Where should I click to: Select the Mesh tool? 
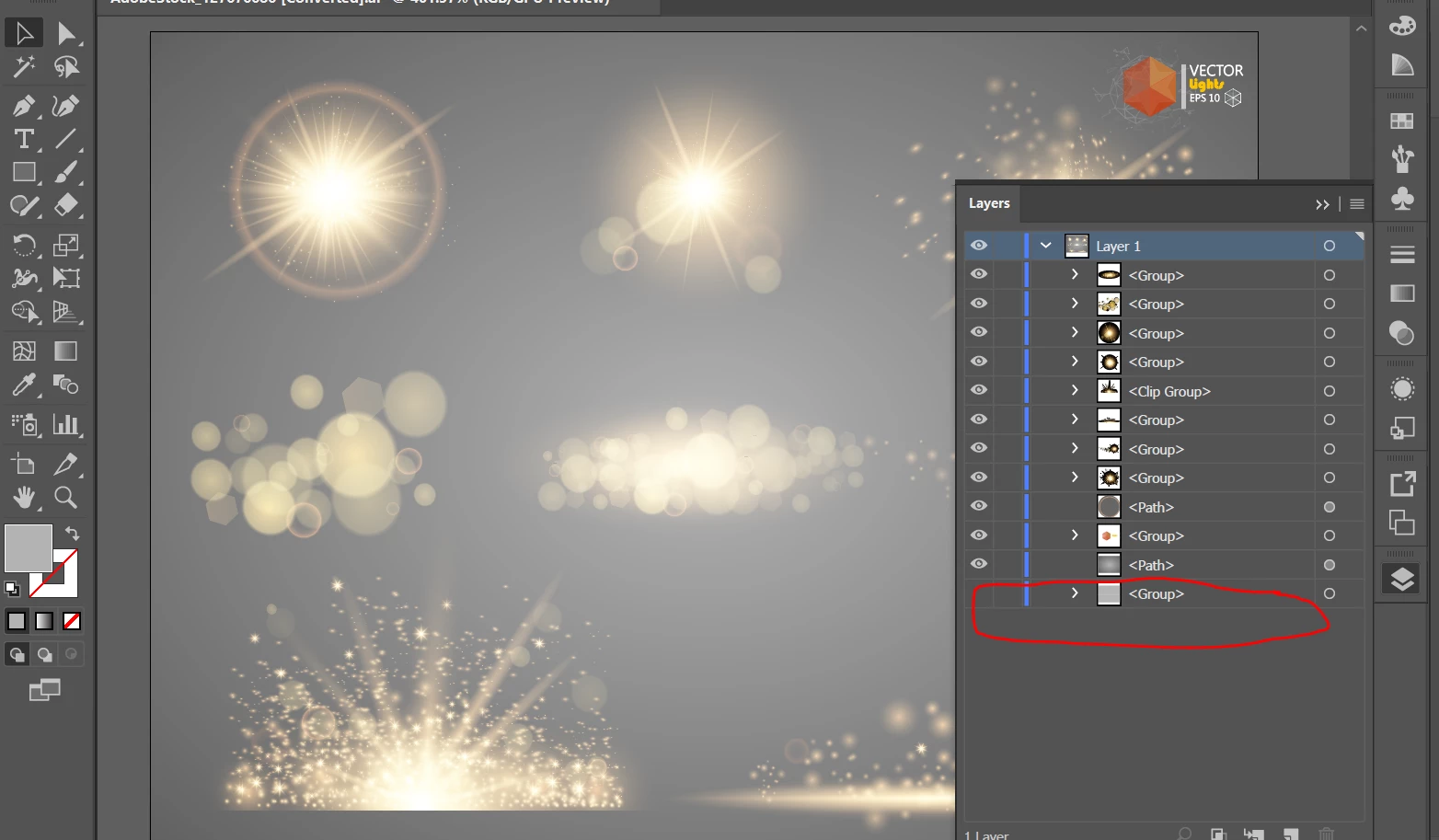coord(24,351)
